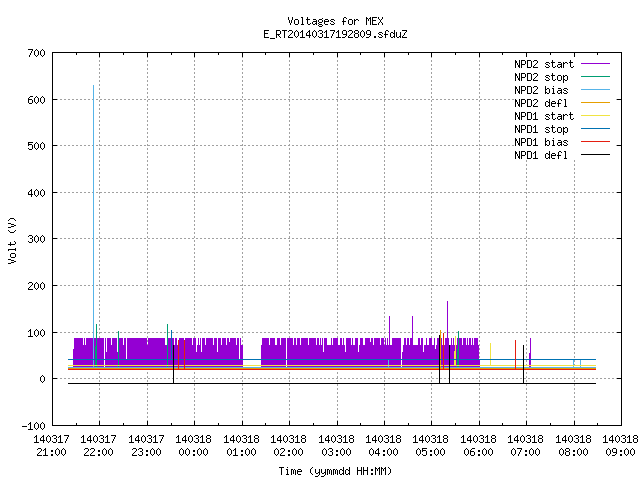The height and width of the screenshot is (480, 640).
Task: Select the 'NPD2 stop' legend label
Action: tap(541, 77)
